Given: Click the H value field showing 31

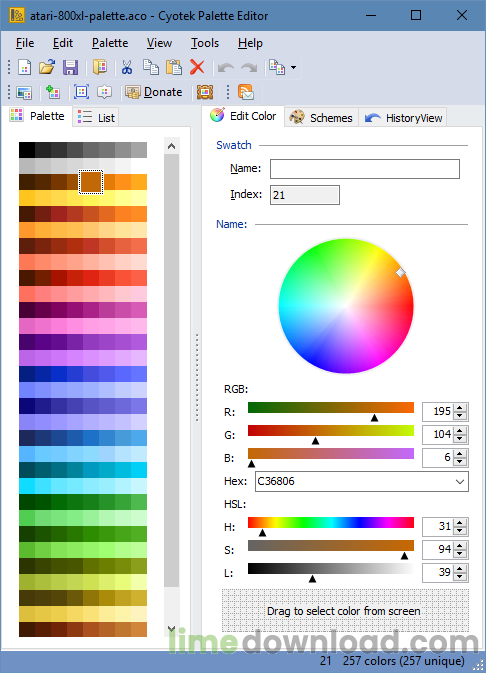Looking at the screenshot, I should (x=438, y=527).
